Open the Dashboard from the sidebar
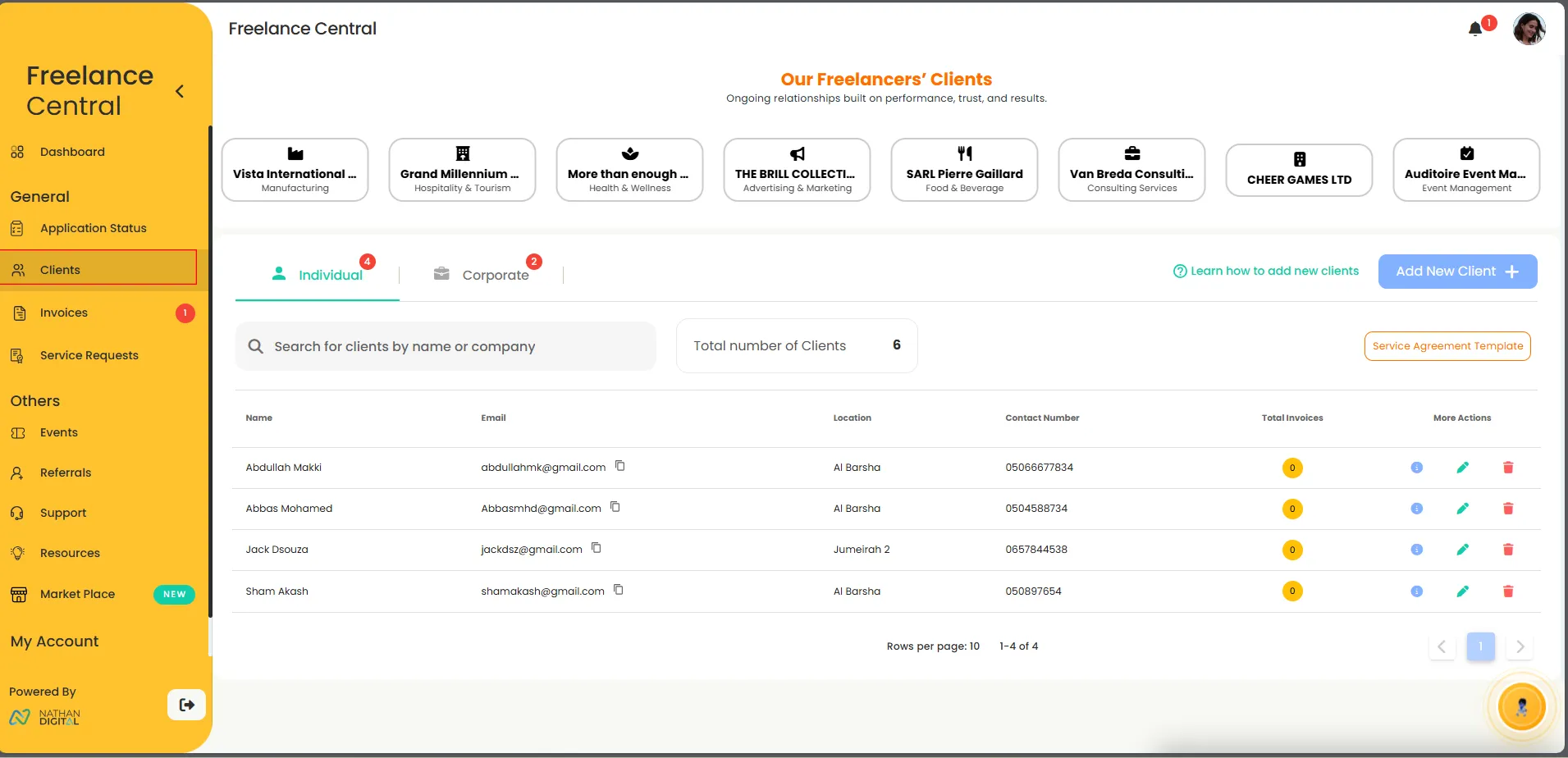The width and height of the screenshot is (1568, 758). [72, 152]
